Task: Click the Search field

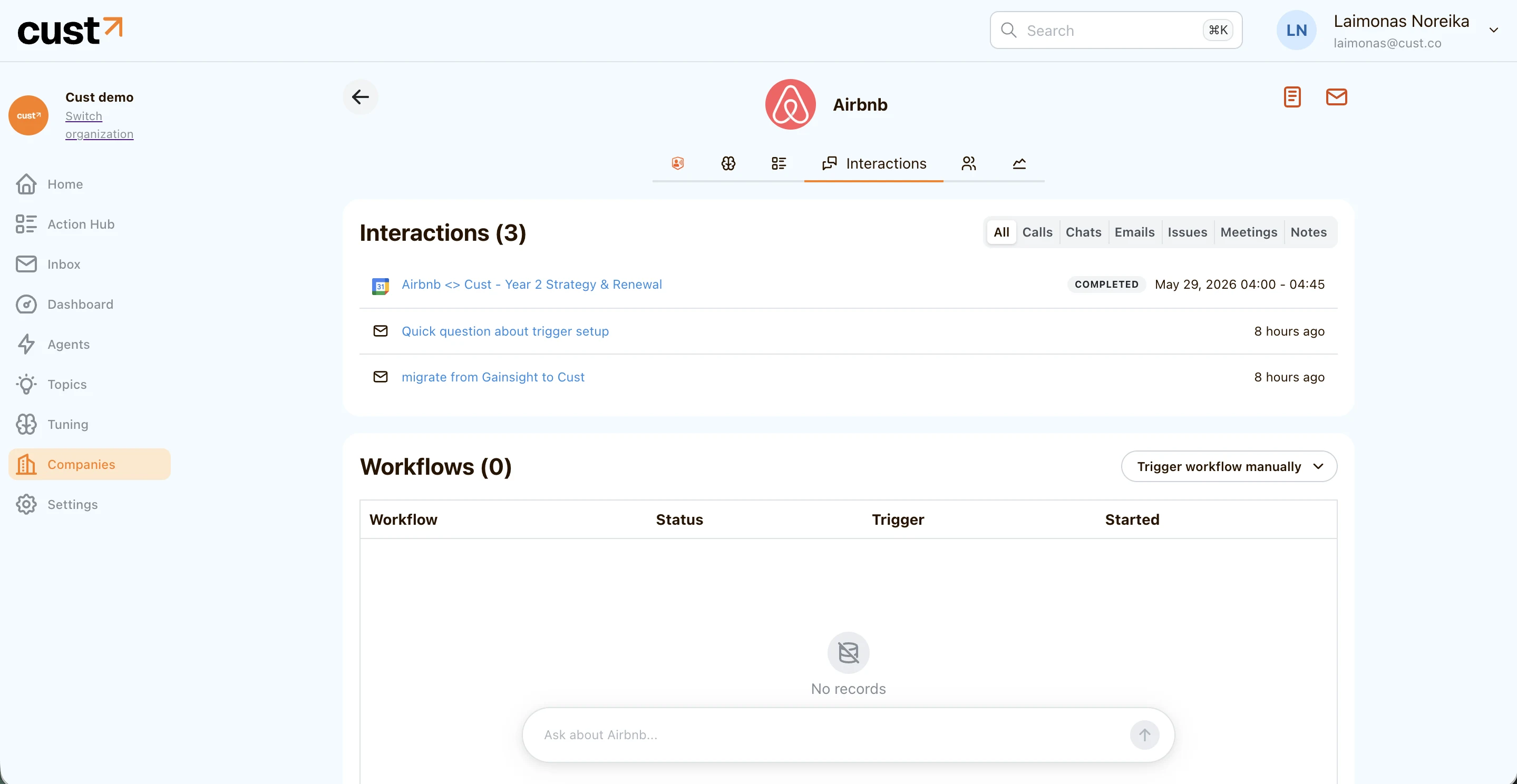Action: (x=1116, y=30)
